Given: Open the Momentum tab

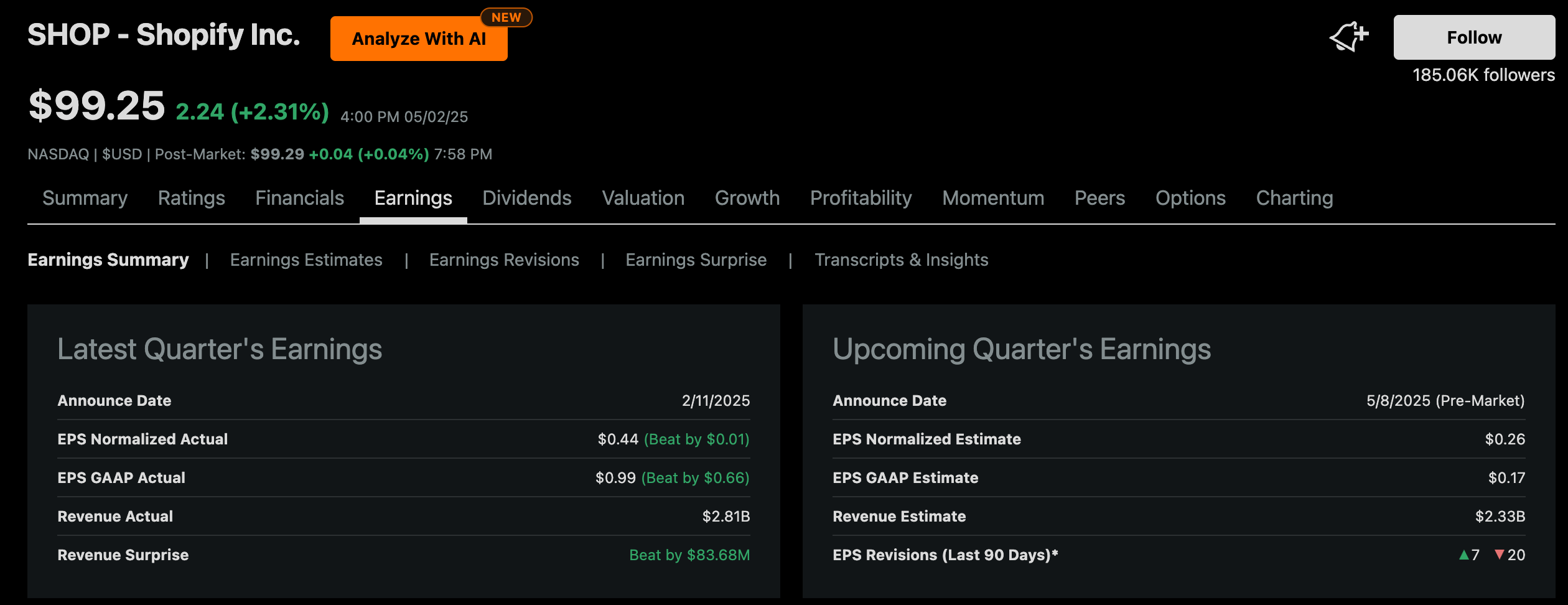Looking at the screenshot, I should [993, 198].
